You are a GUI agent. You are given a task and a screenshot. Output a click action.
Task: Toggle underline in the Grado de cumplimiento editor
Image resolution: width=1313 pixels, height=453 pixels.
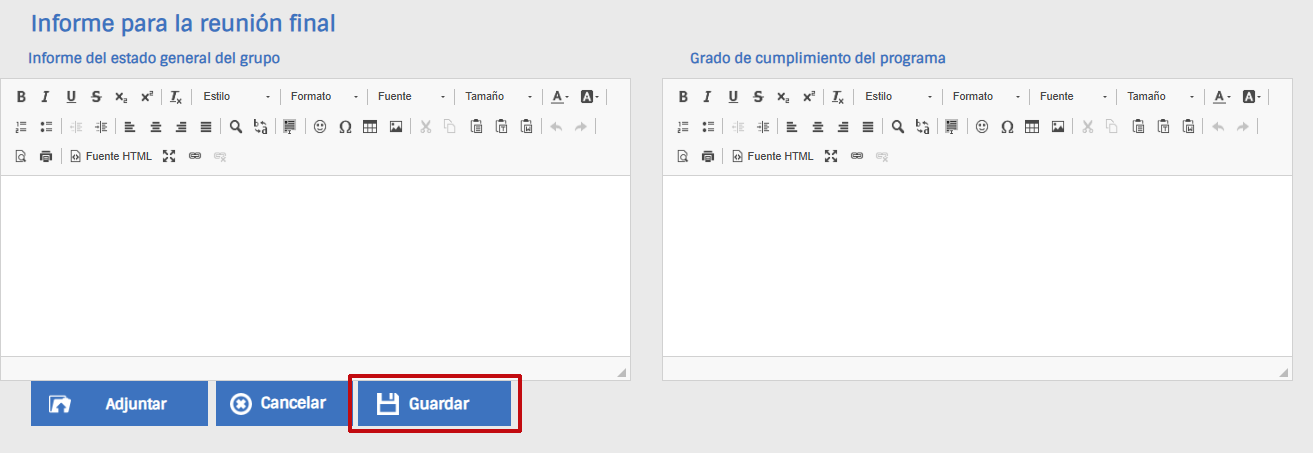click(x=733, y=97)
